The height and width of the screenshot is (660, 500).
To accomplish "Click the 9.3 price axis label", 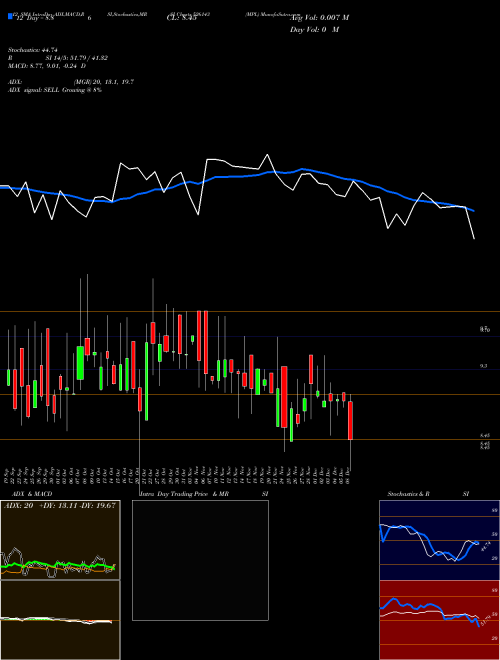I will point(484,366).
